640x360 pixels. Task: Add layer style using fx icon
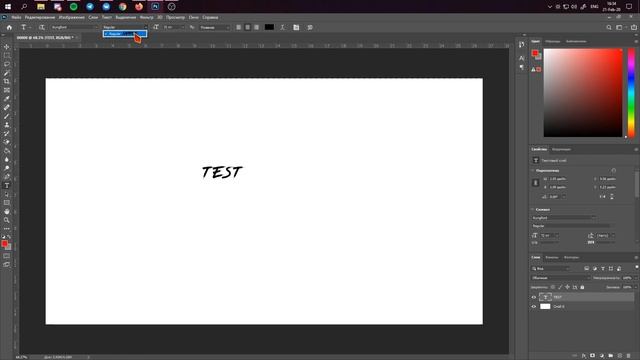coord(584,356)
